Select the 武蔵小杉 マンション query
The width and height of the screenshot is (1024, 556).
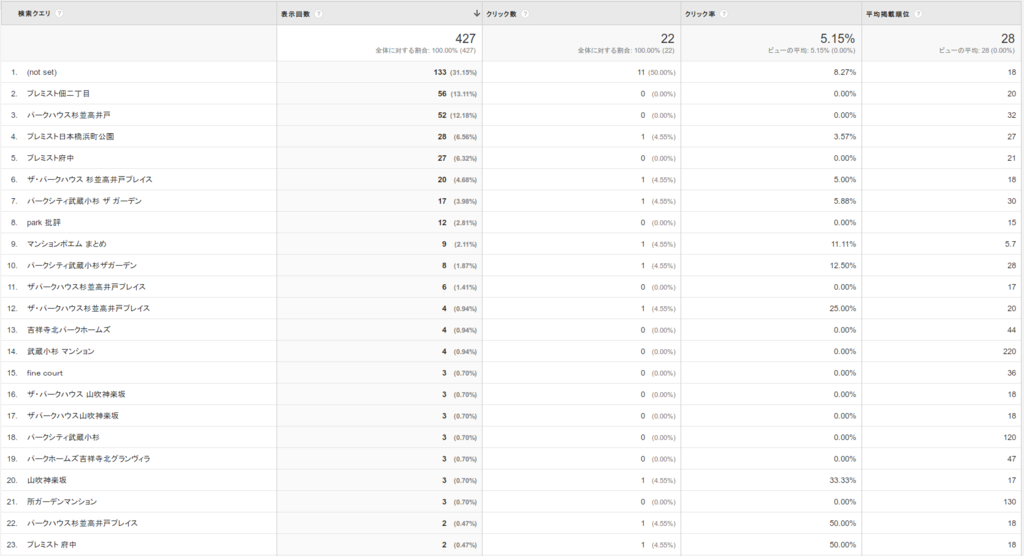61,352
